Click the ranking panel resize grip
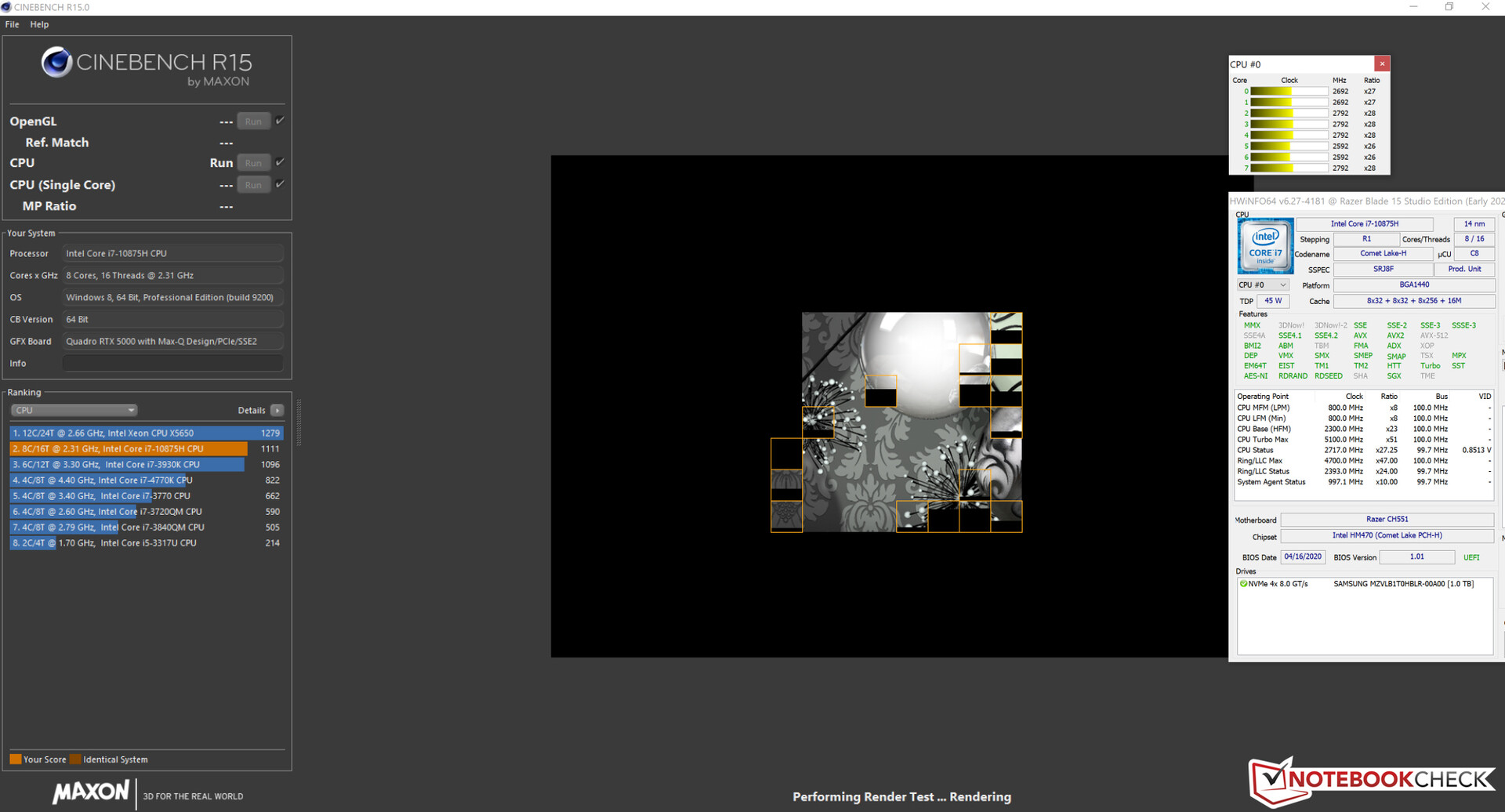Screen dimensions: 1505x812 [298, 423]
